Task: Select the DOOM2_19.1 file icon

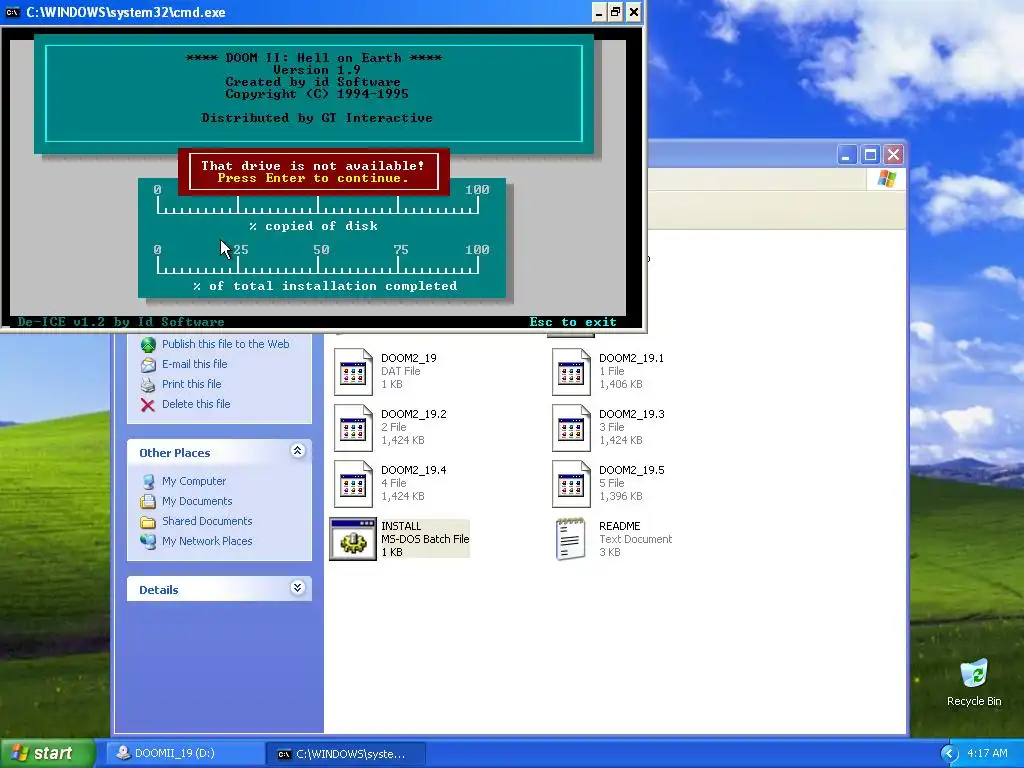Action: click(x=571, y=372)
